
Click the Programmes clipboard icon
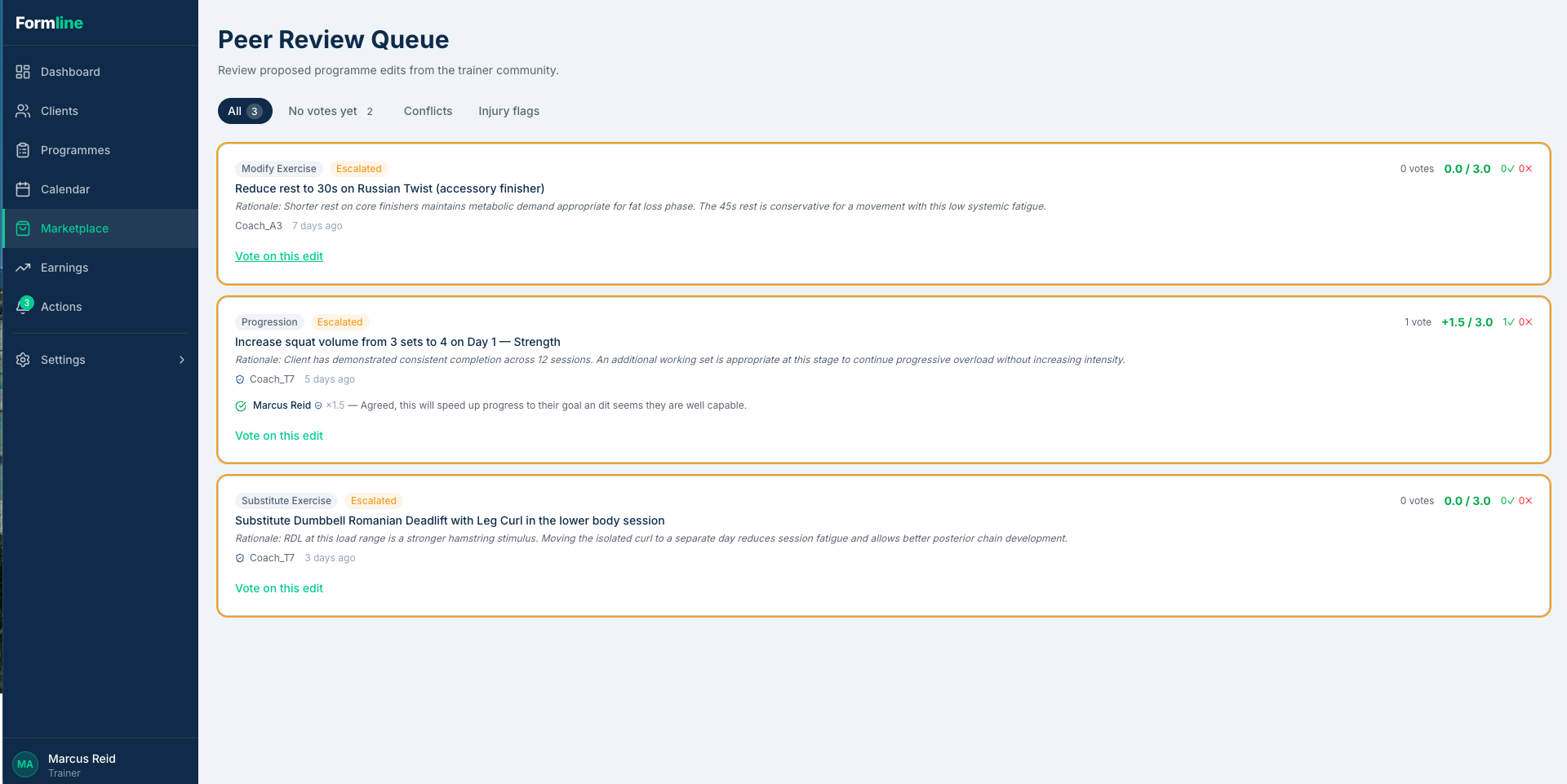[23, 150]
